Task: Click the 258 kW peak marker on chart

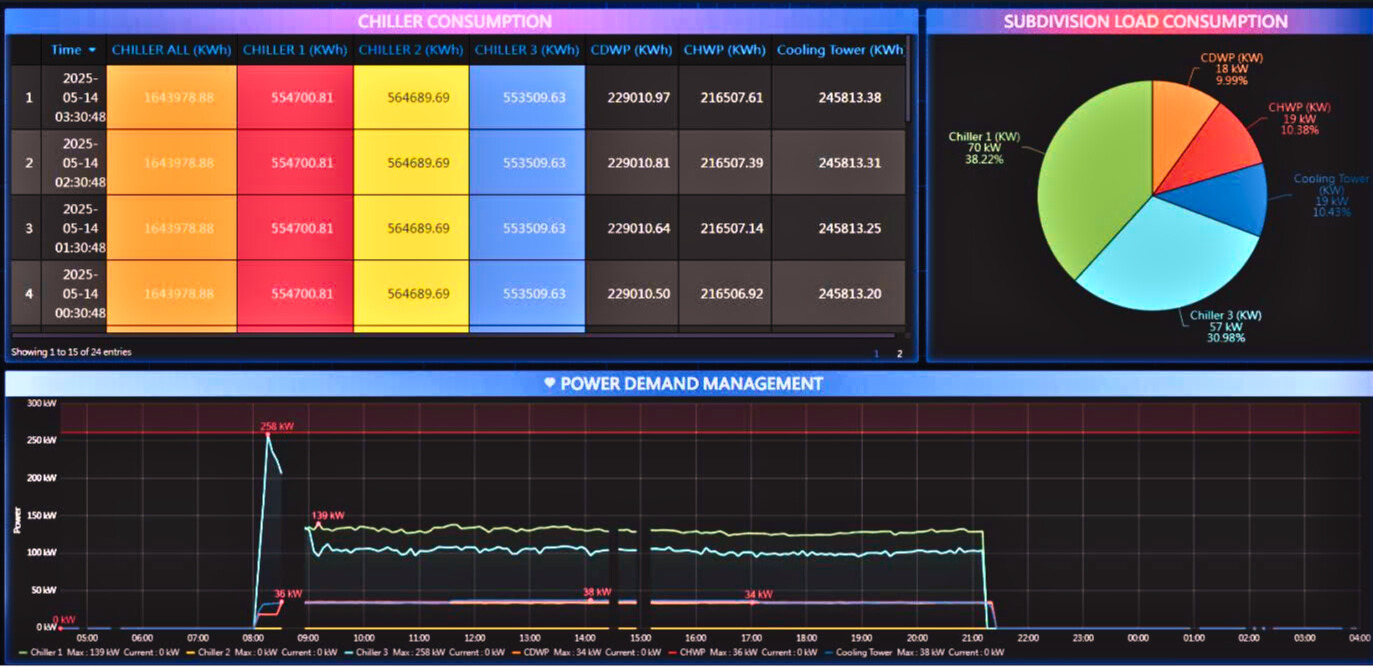Action: pos(268,436)
